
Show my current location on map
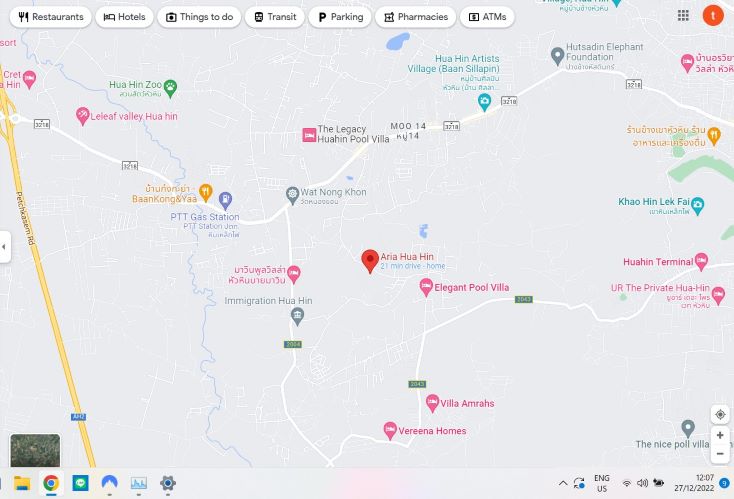[x=720, y=415]
